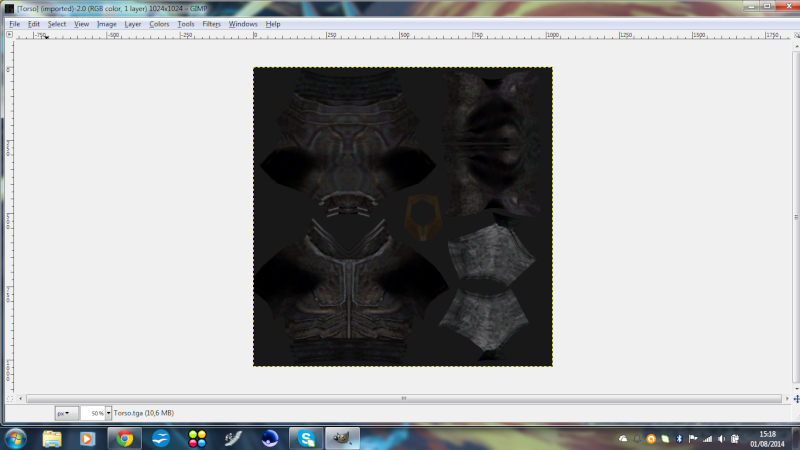Click the Show desktop strip at taskbar end
Screen dimensions: 800x450
pos(796,439)
